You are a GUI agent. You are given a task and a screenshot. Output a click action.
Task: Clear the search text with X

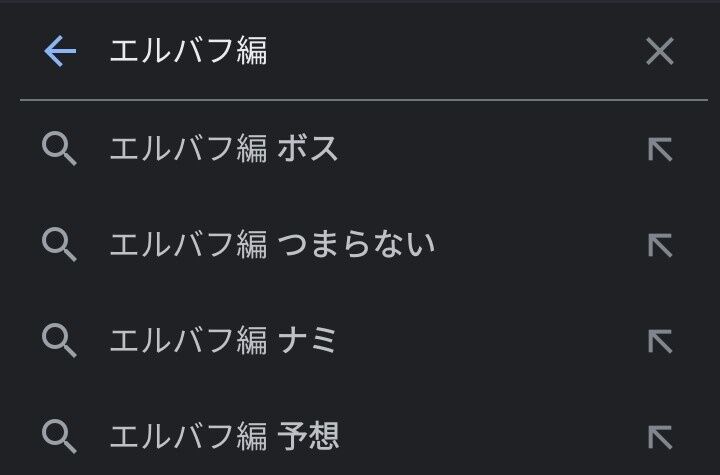[x=660, y=51]
